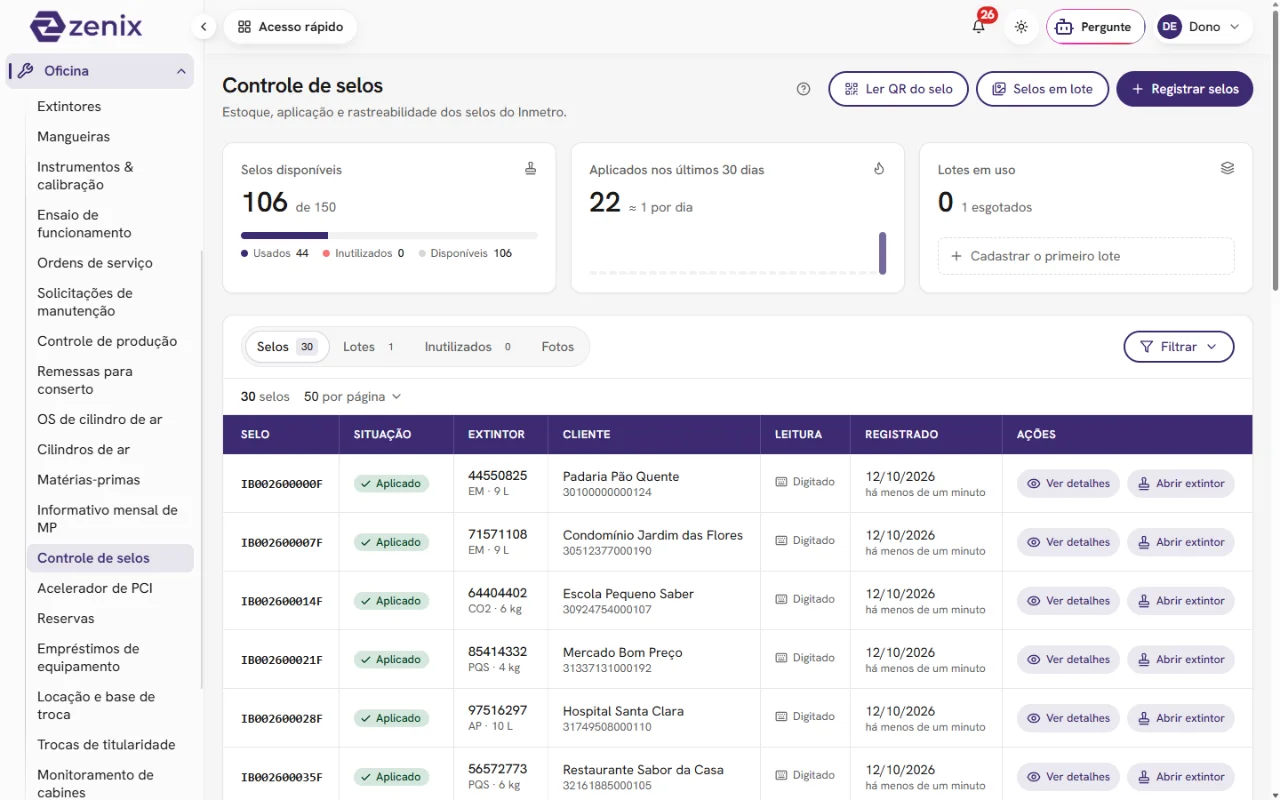The image size is (1280, 800).
Task: Click Cadastrar o primeiro lote
Action: pyautogui.click(x=1086, y=256)
